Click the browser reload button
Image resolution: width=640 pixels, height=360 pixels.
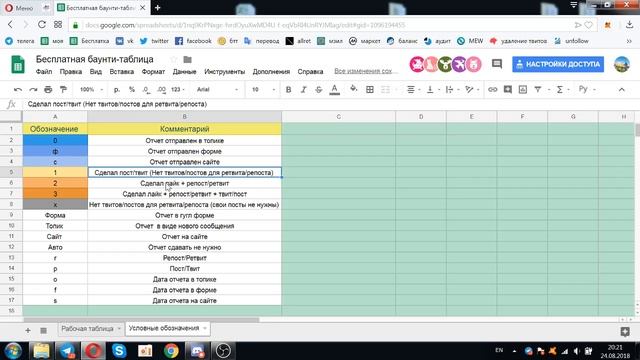coord(42,25)
